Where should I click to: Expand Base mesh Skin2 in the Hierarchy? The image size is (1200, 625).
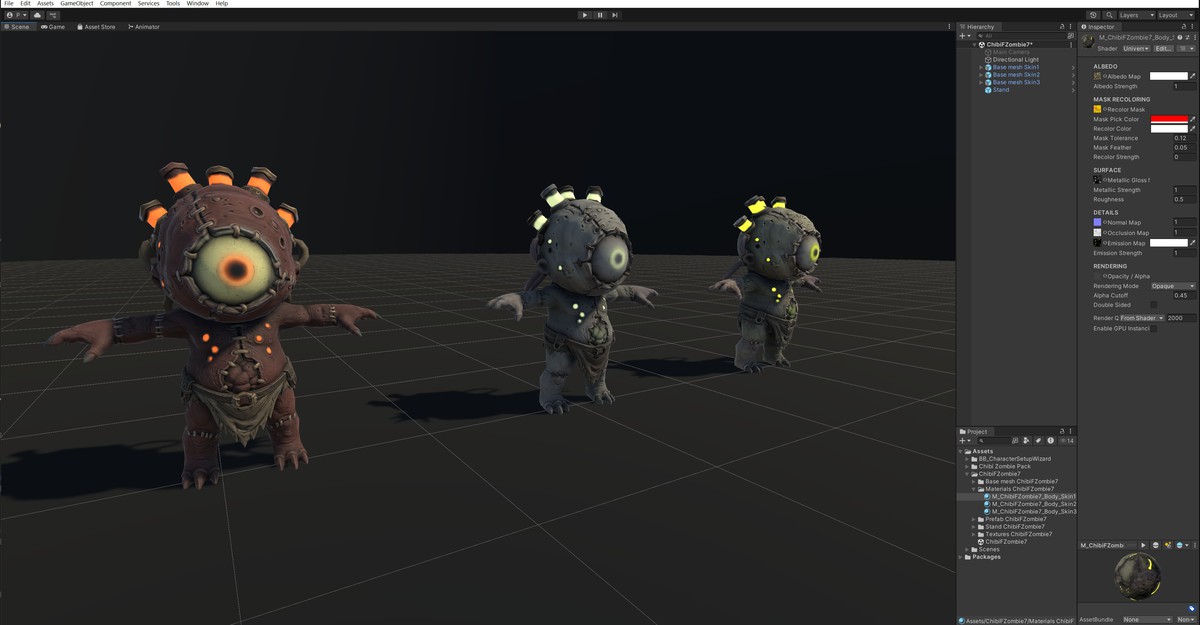pos(981,75)
